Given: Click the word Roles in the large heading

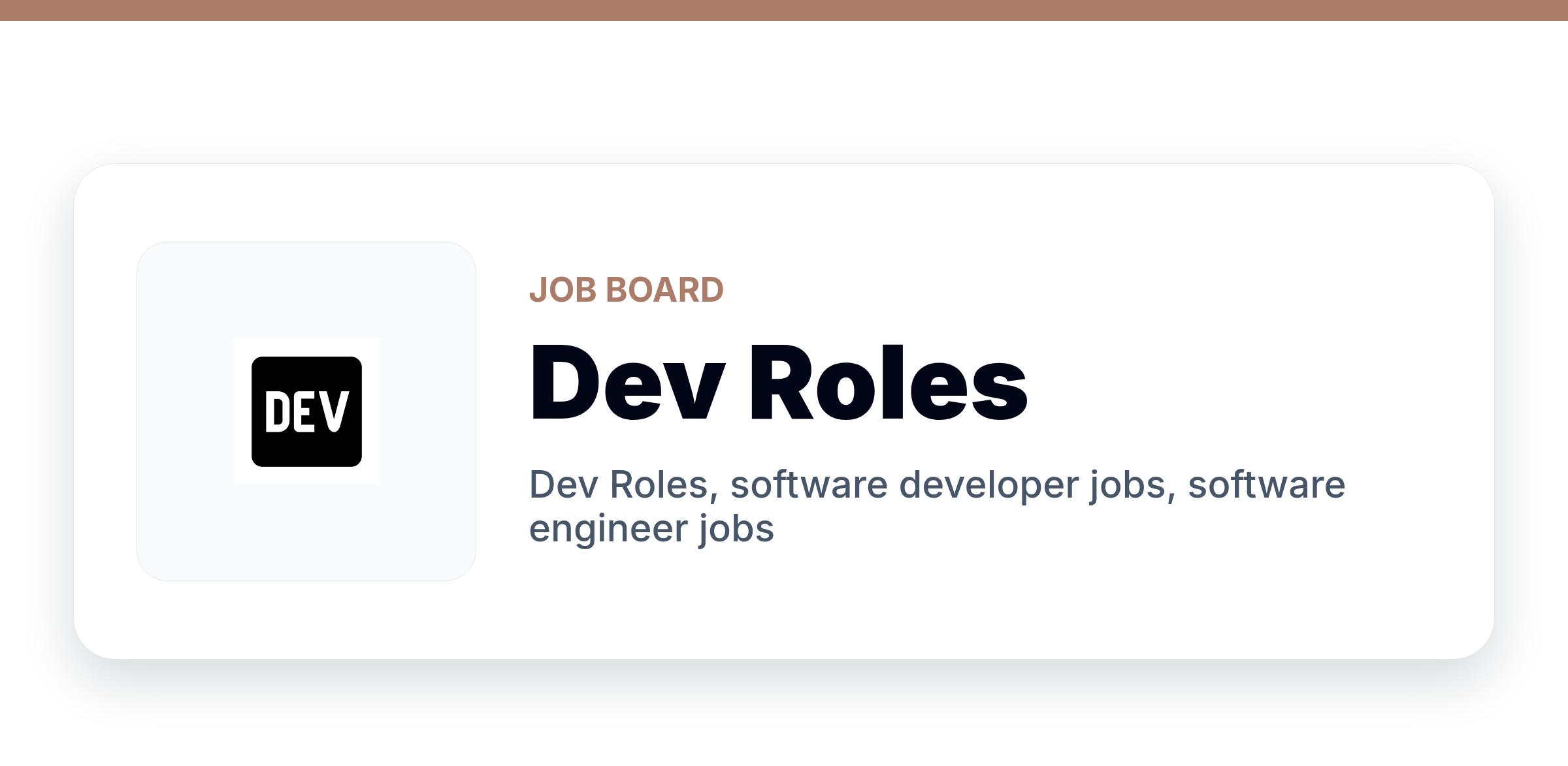Looking at the screenshot, I should tap(889, 383).
